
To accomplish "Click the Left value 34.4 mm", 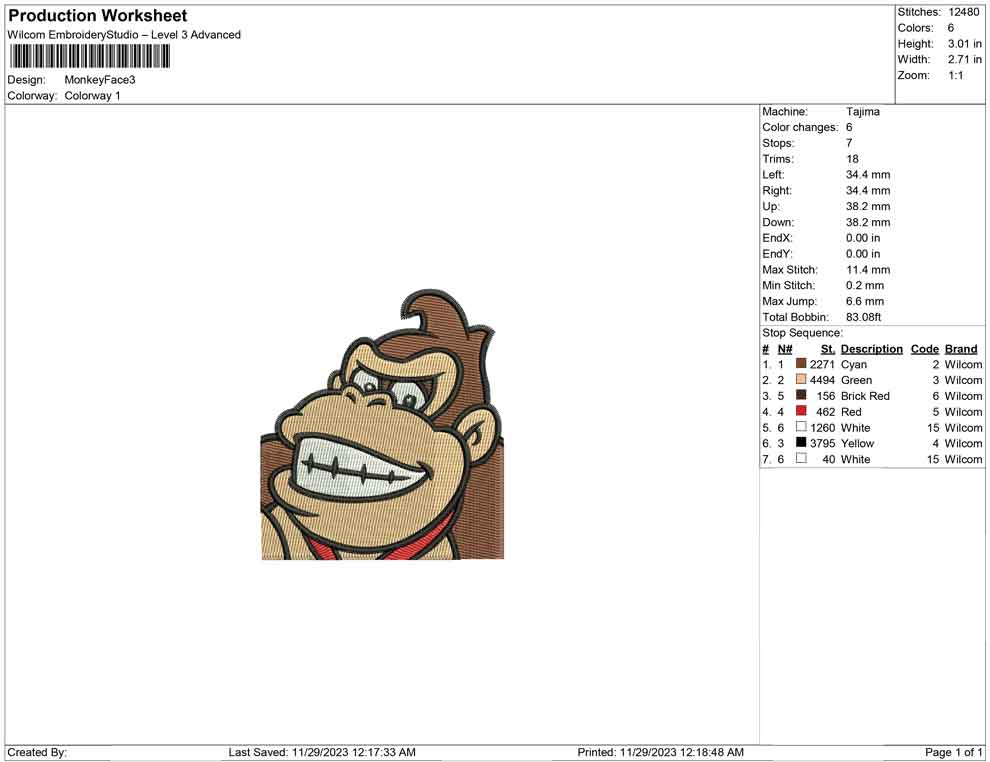I will coord(868,174).
